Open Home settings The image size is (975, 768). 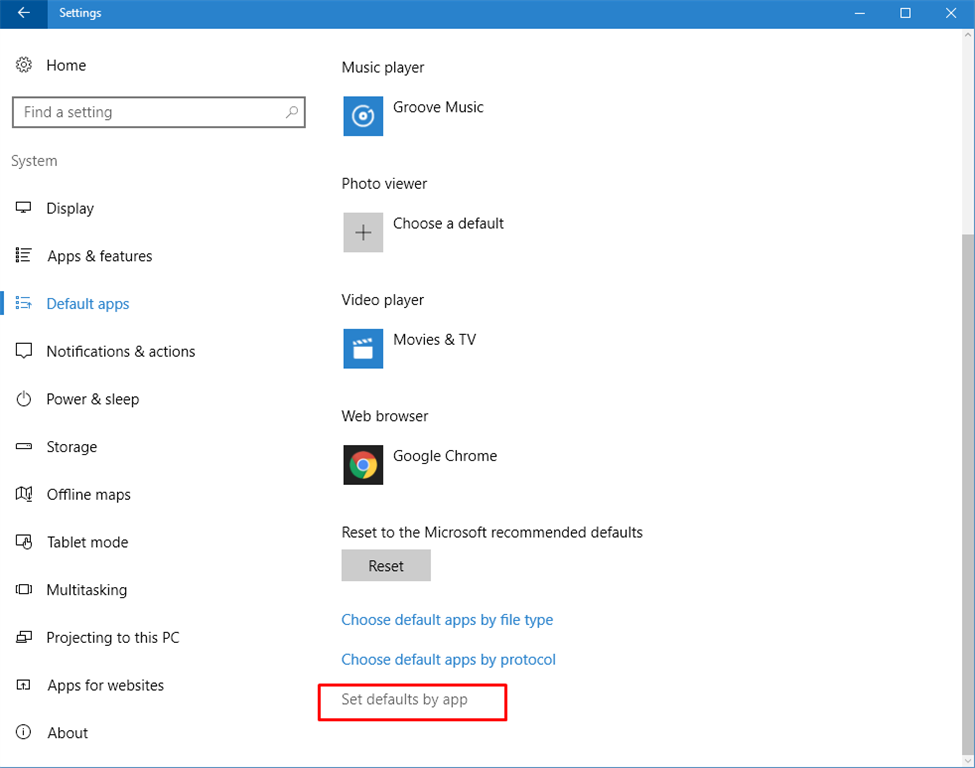(x=67, y=65)
